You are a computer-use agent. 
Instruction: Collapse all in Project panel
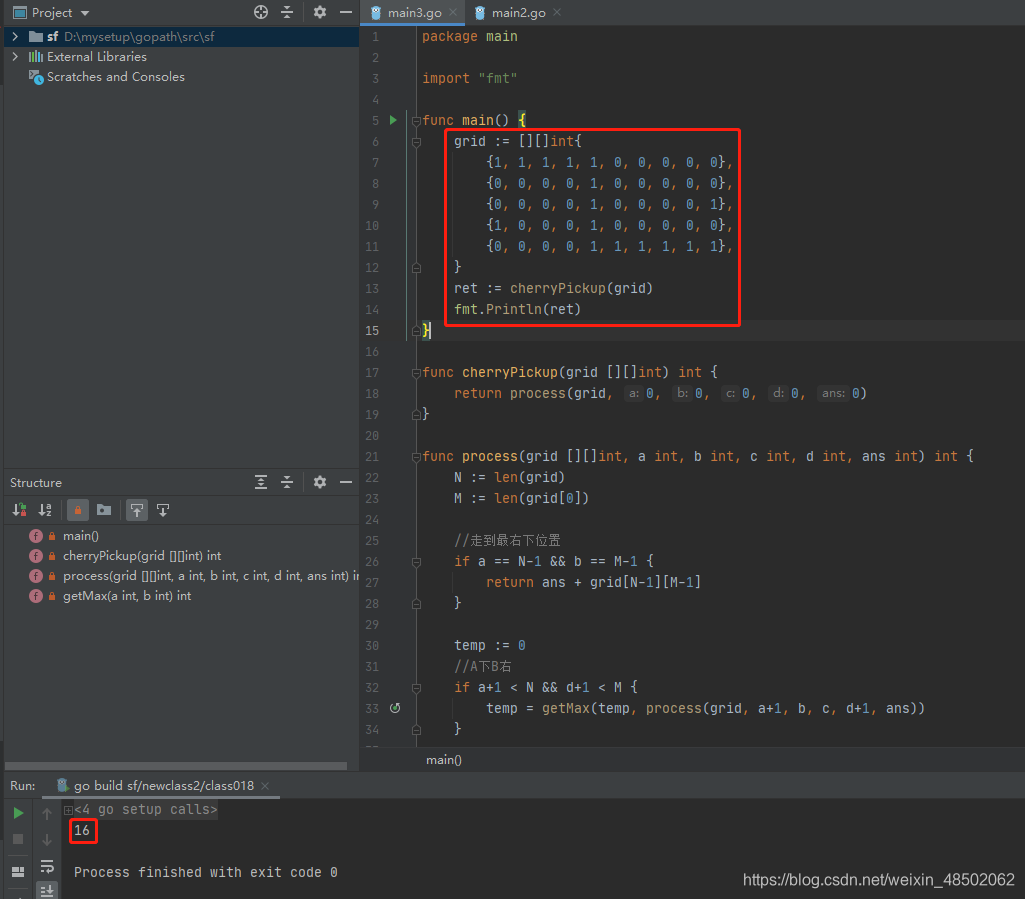click(x=287, y=12)
